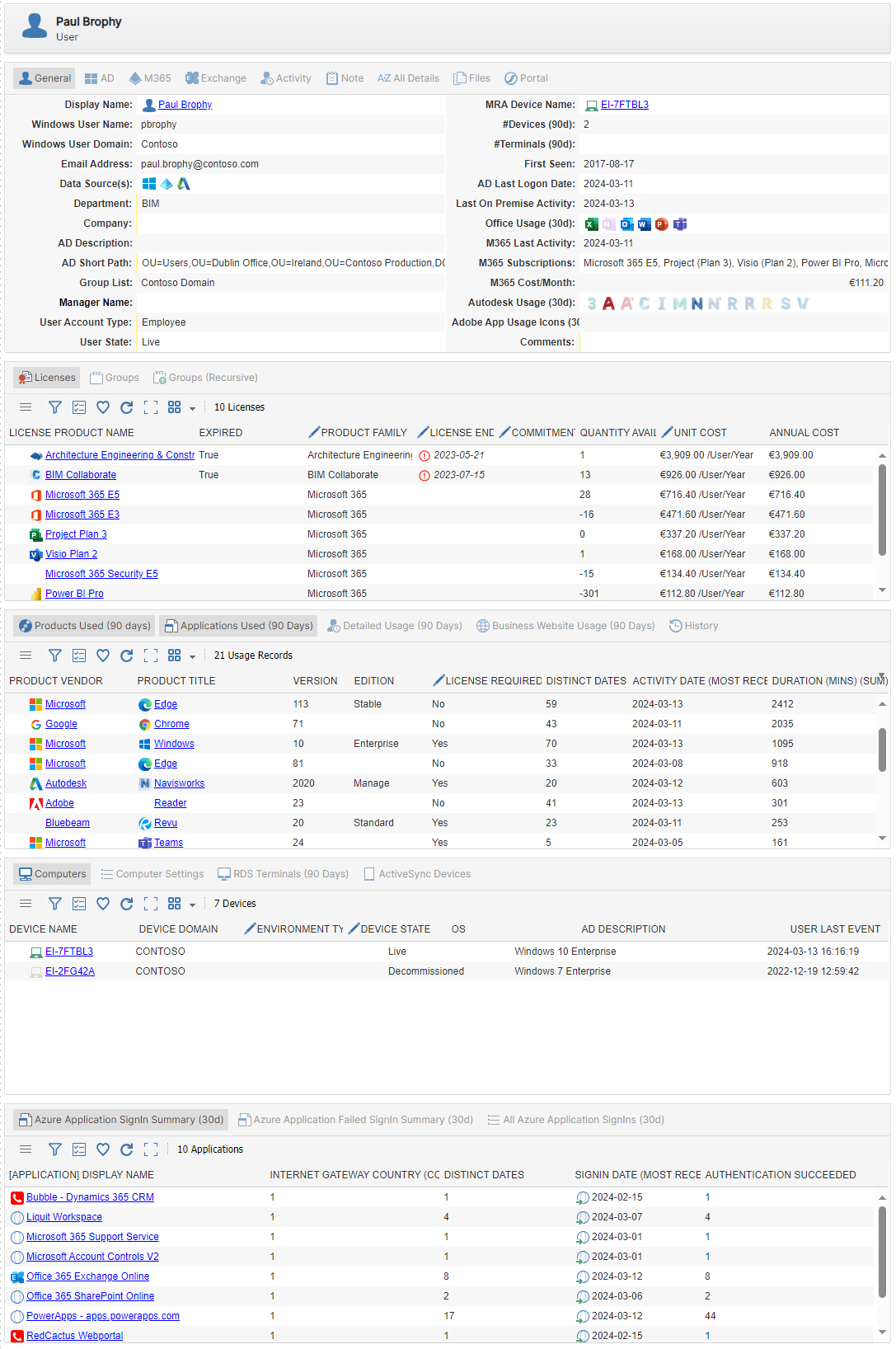Click the checklist export icon in Licenses toolbar

[79, 407]
